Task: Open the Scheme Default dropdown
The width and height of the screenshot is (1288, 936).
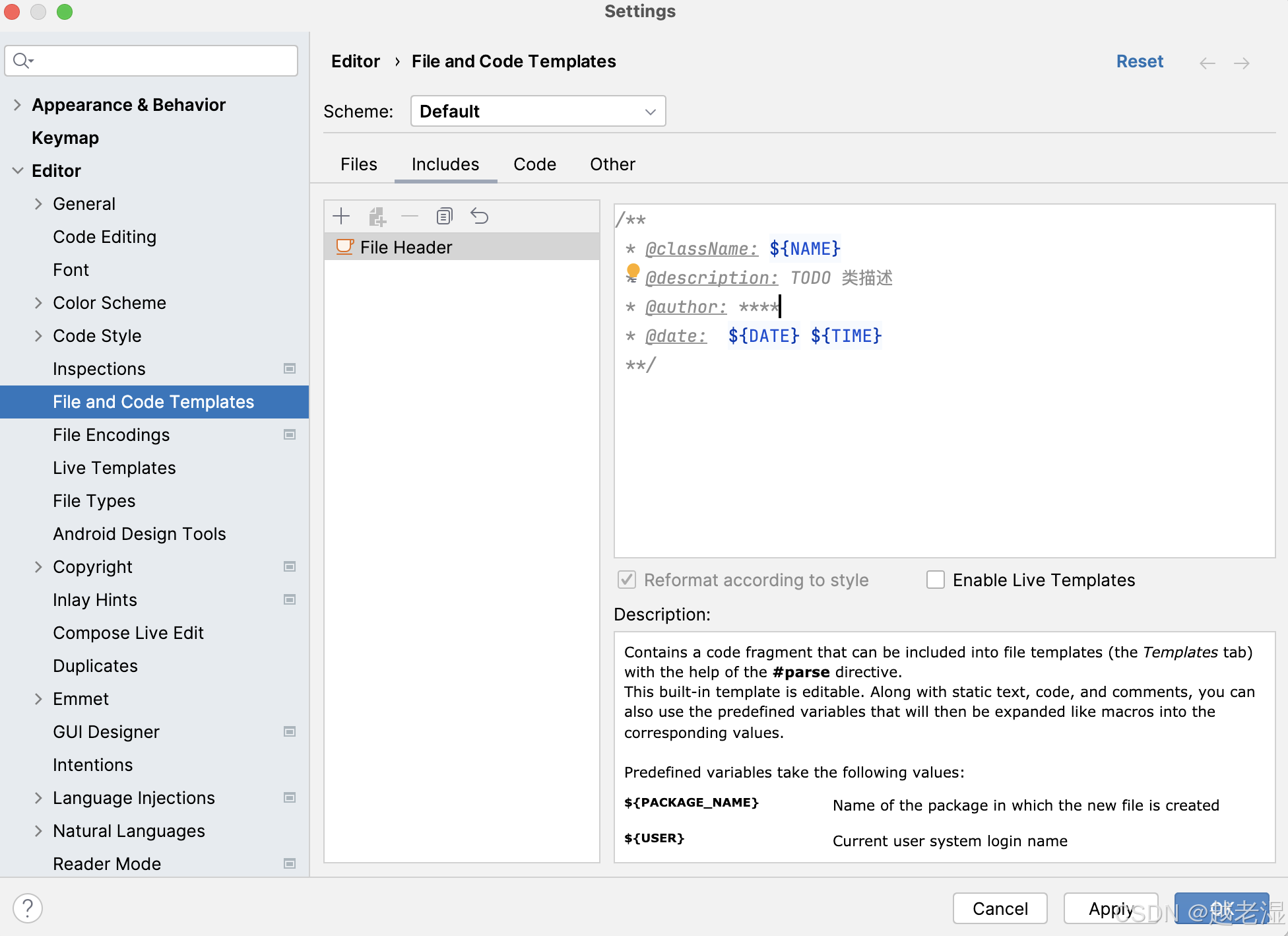Action: click(538, 111)
